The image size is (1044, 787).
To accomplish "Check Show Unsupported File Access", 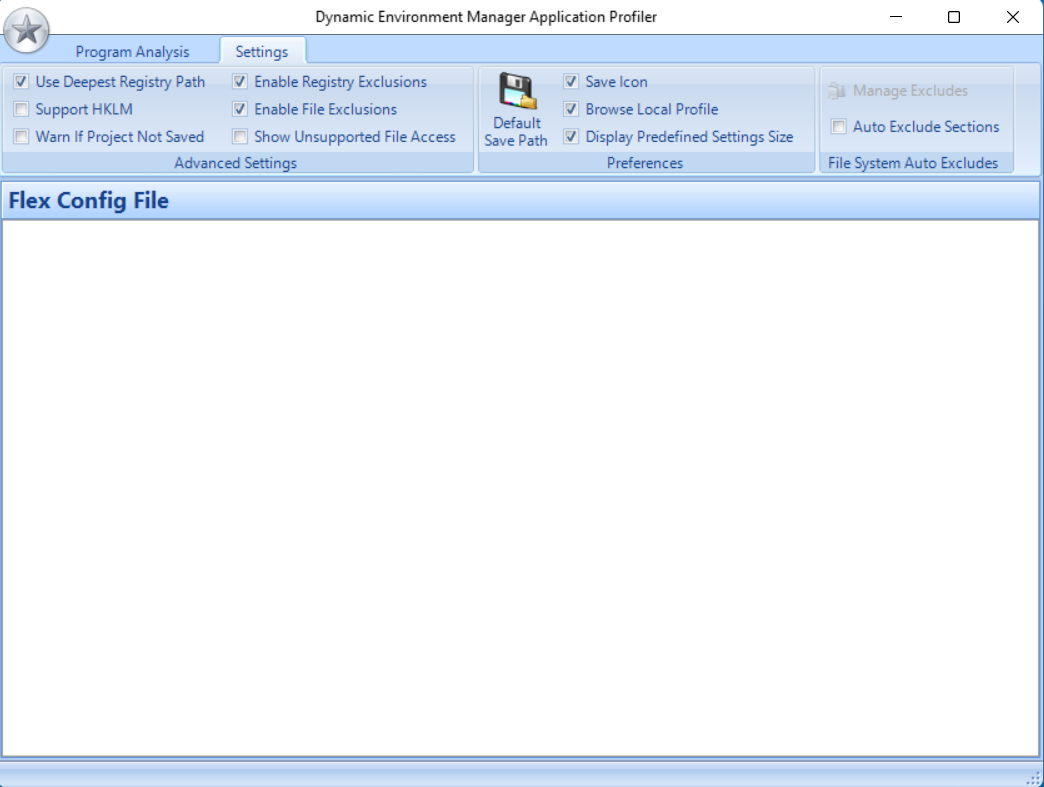I will (x=240, y=137).
